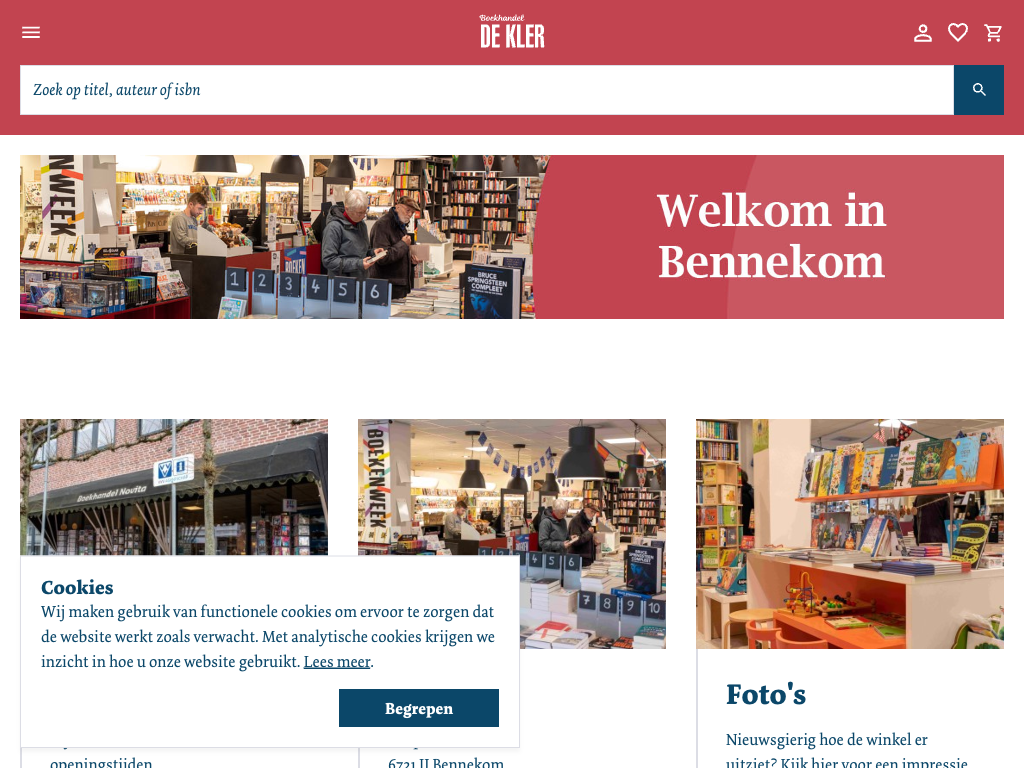This screenshot has height=768, width=1024.
Task: Open the Lees meer cookie link
Action: [337, 662]
